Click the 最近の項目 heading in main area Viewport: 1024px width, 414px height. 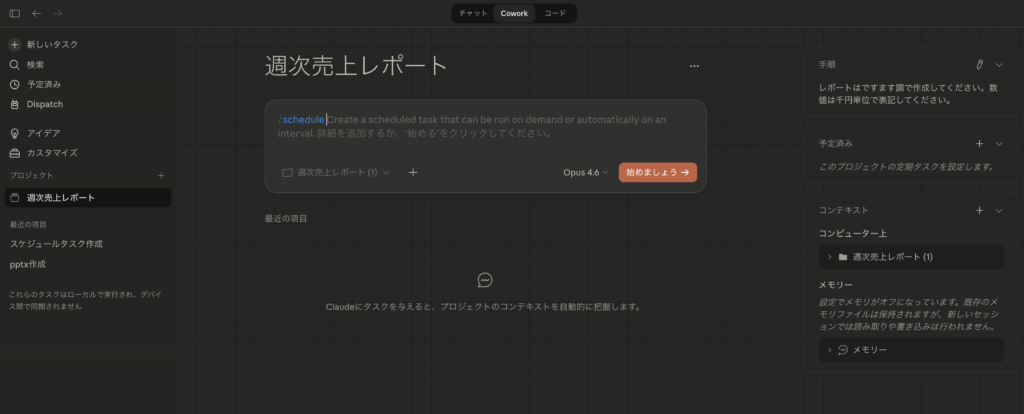click(x=286, y=219)
